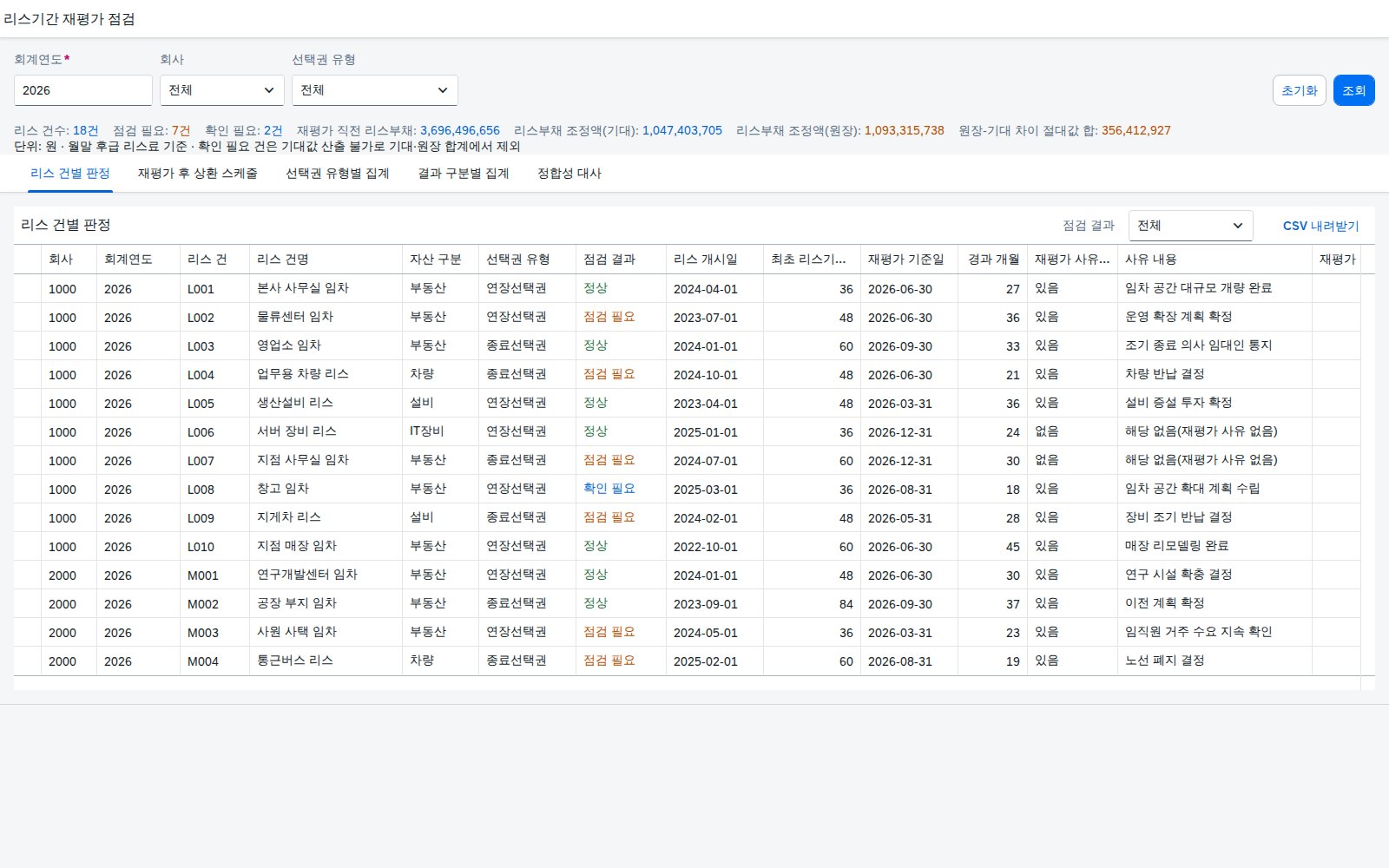Click the 회계연도 column header

pyautogui.click(x=138, y=260)
